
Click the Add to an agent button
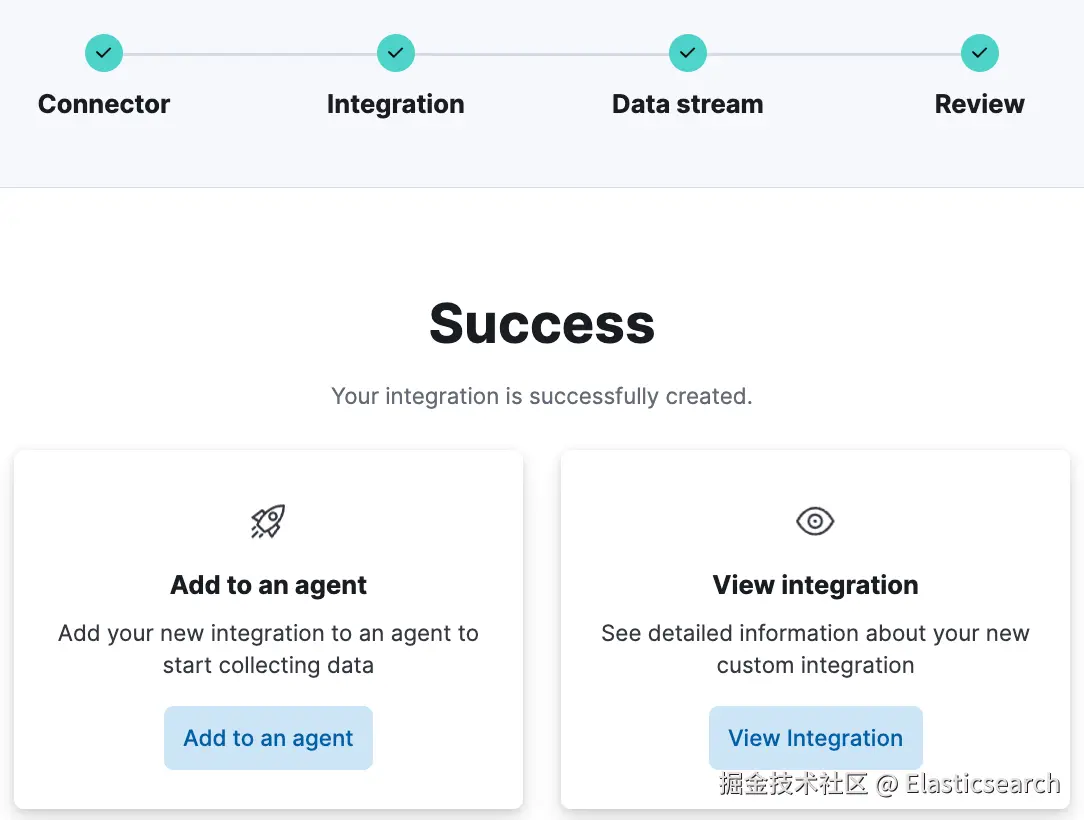(x=268, y=738)
